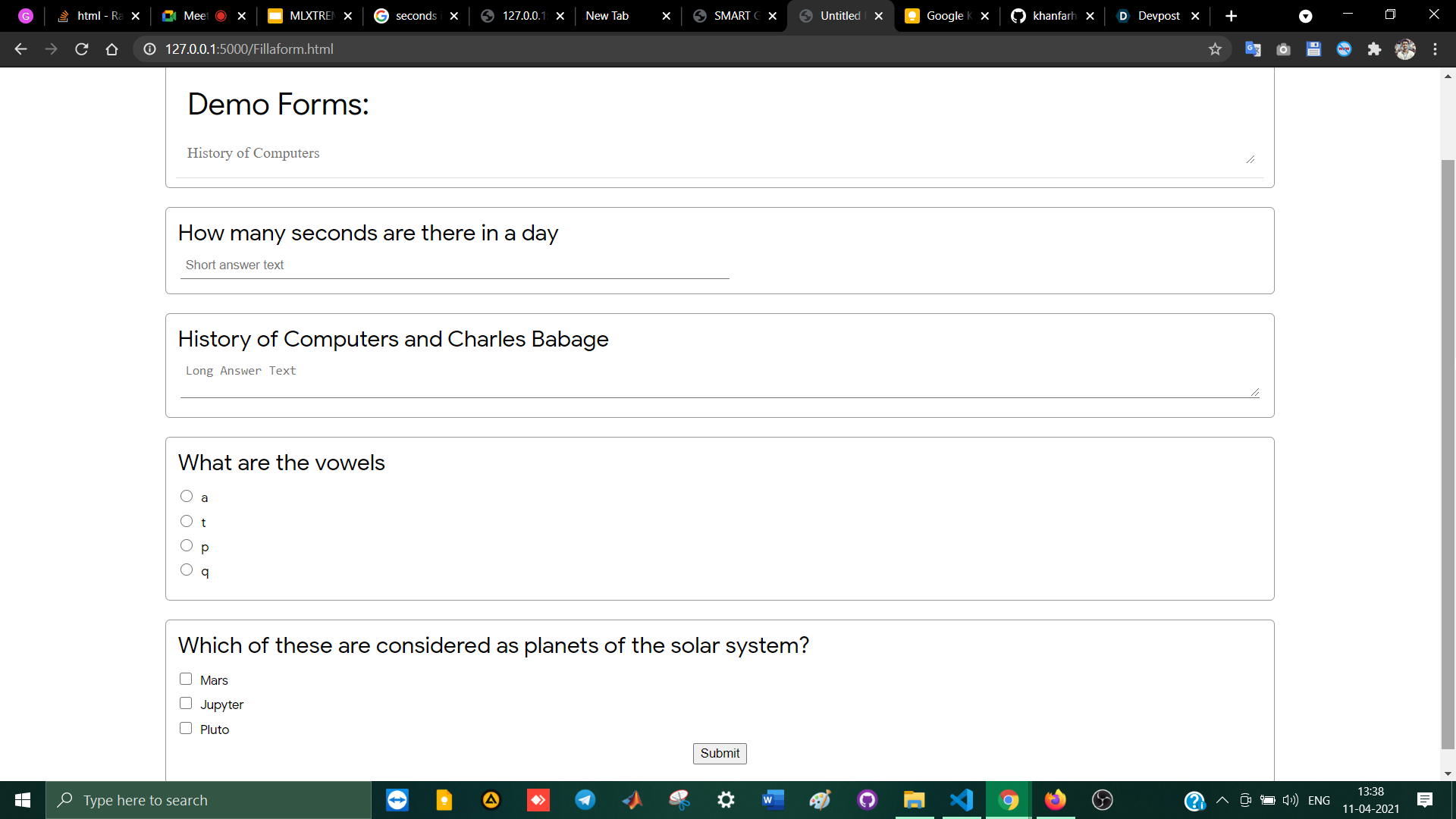Screen dimensions: 1456x819
Task: Open Chrome three-dot menu
Action: coord(1435,49)
